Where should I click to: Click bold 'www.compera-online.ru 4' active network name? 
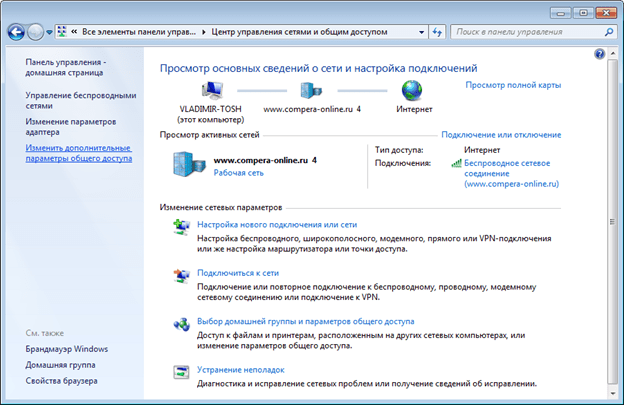pyautogui.click(x=265, y=160)
